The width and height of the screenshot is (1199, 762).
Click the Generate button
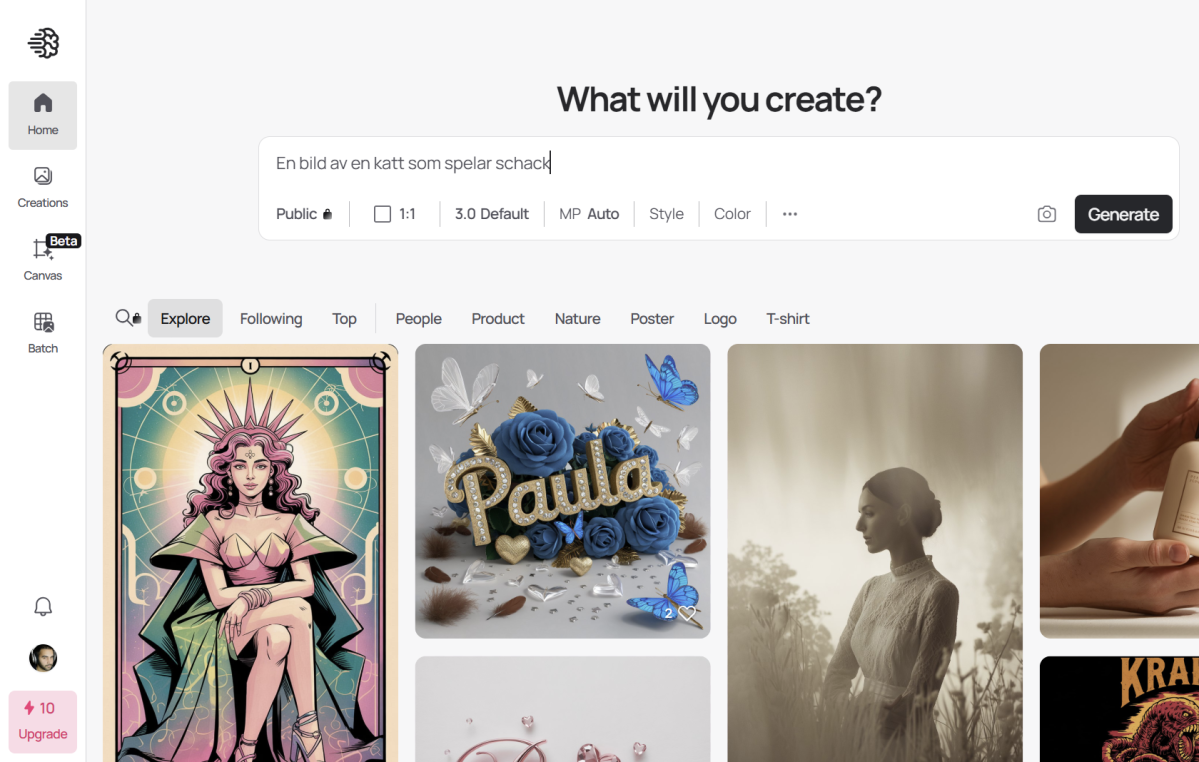click(x=1123, y=214)
